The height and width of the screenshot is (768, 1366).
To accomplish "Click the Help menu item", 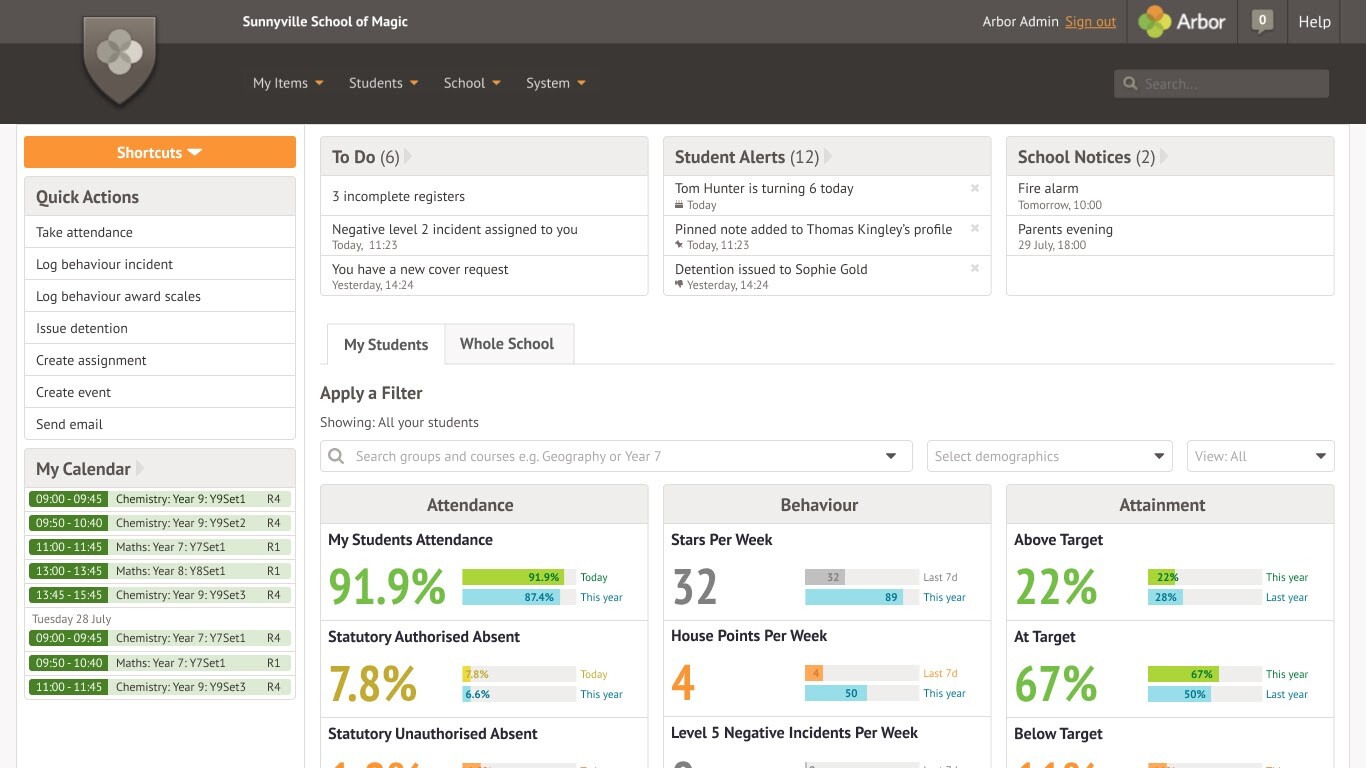I will coord(1314,21).
